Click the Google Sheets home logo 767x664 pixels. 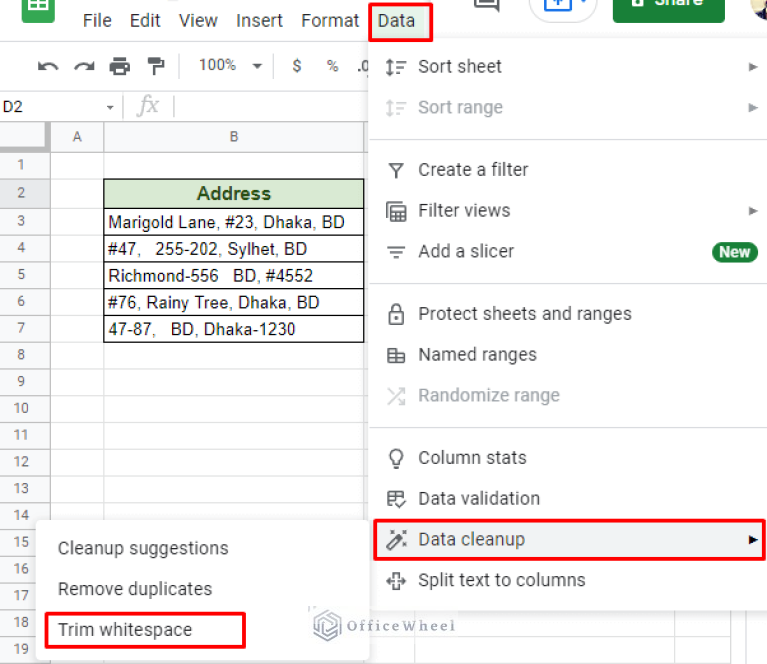coord(38,8)
